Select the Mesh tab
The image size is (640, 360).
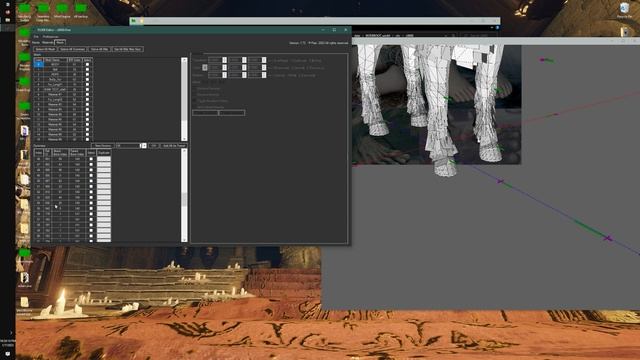pos(60,42)
